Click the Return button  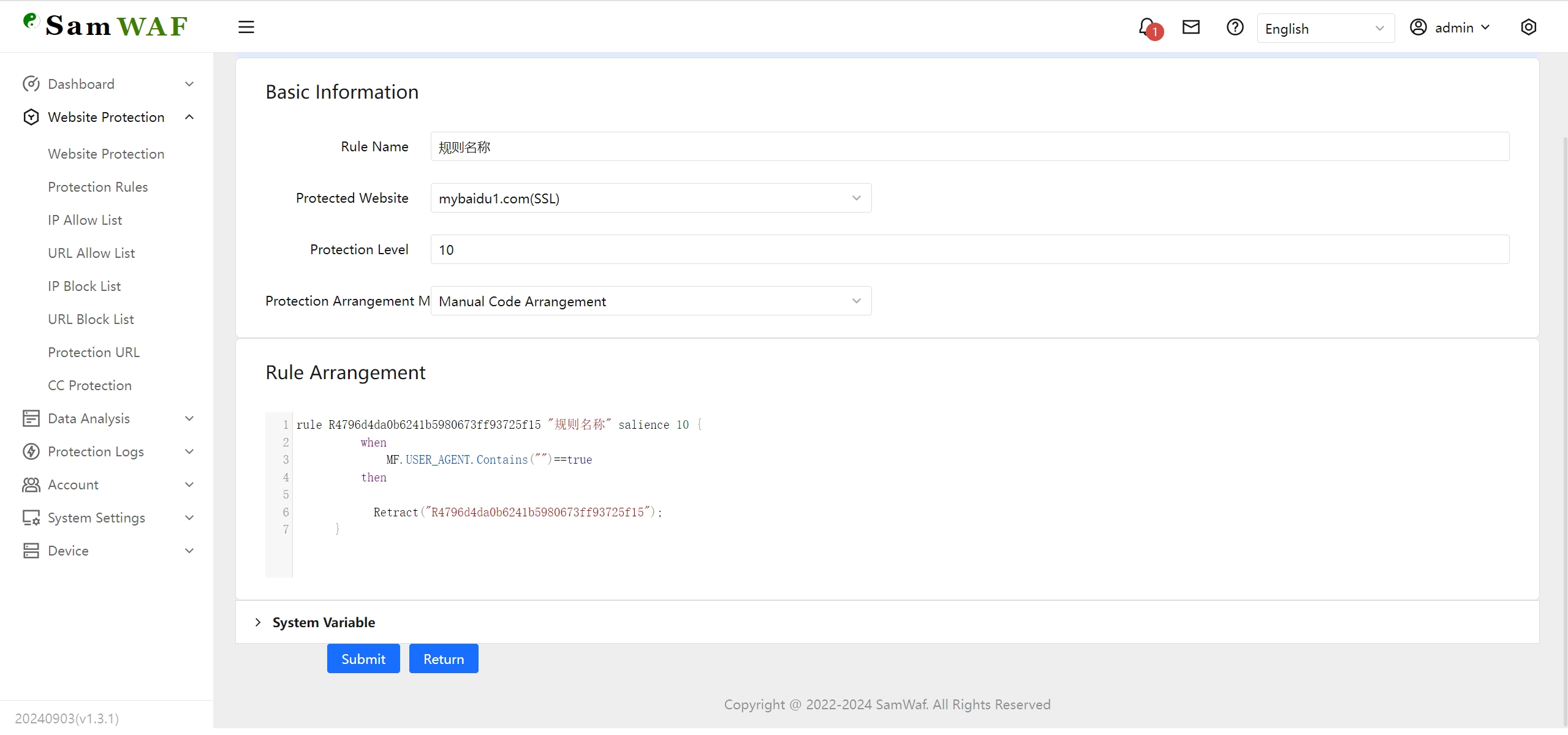coord(443,658)
